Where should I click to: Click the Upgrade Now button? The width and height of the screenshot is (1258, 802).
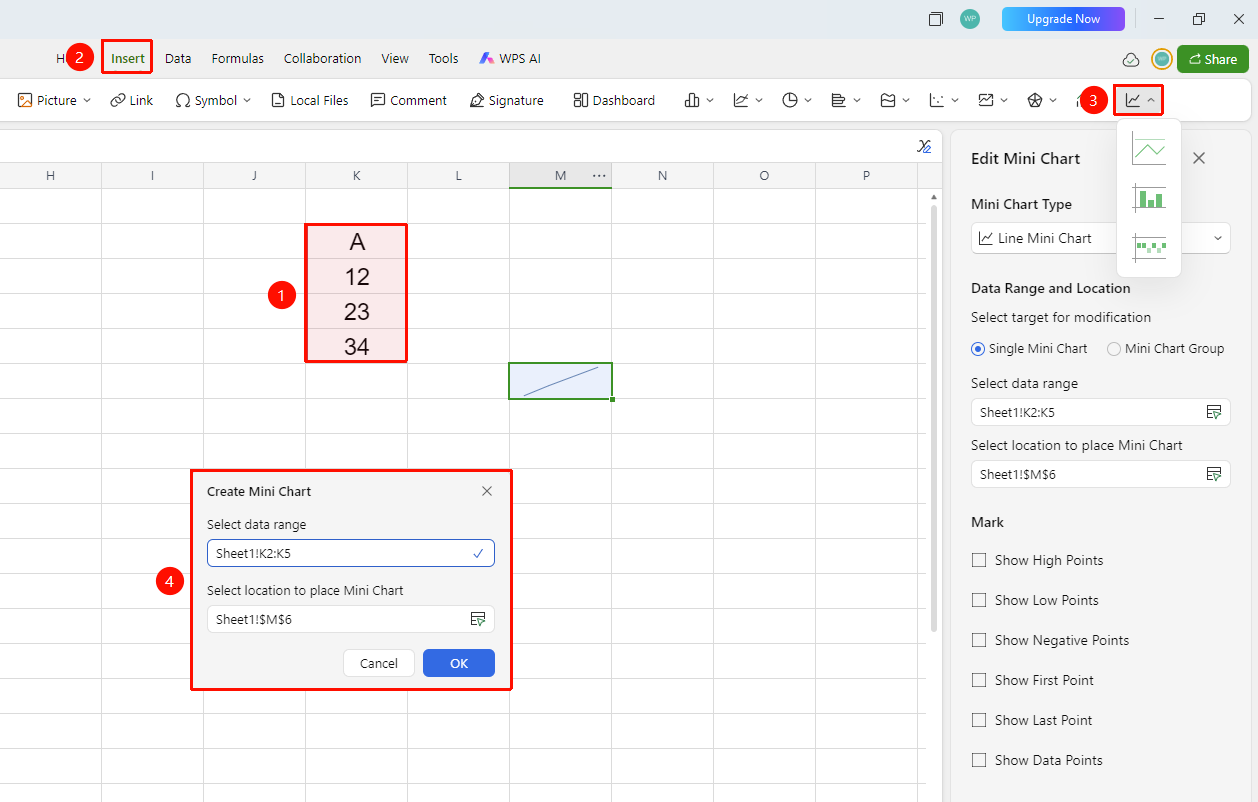[x=1063, y=19]
